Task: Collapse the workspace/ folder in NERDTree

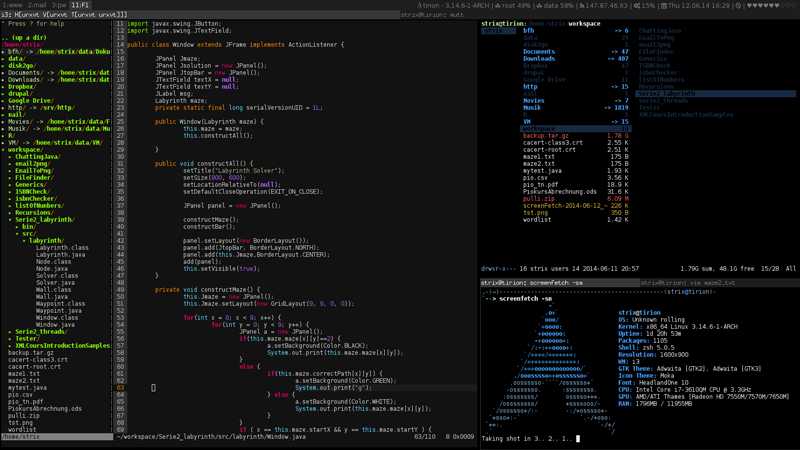Action: tap(24, 149)
